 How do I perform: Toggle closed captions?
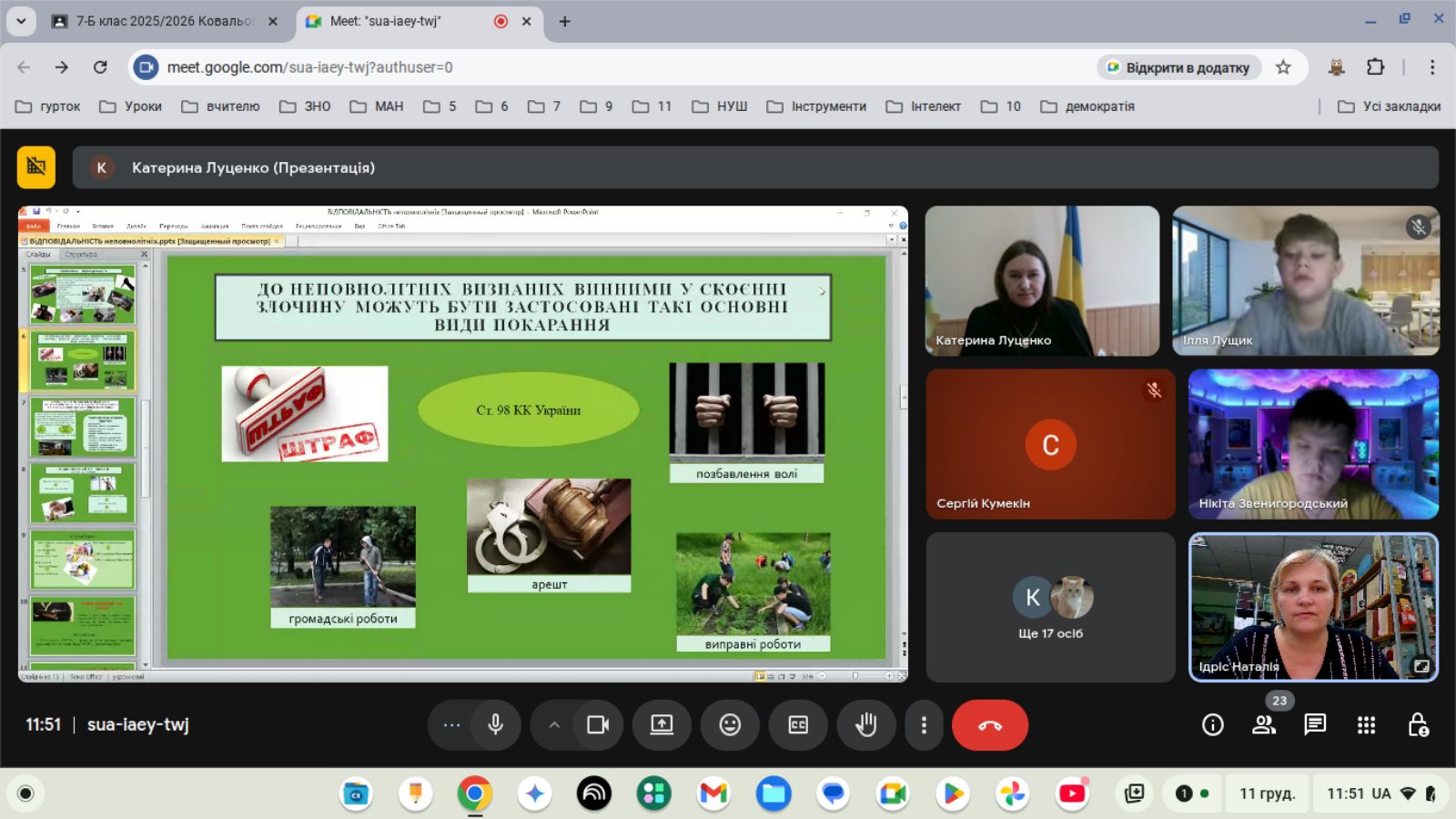(798, 724)
